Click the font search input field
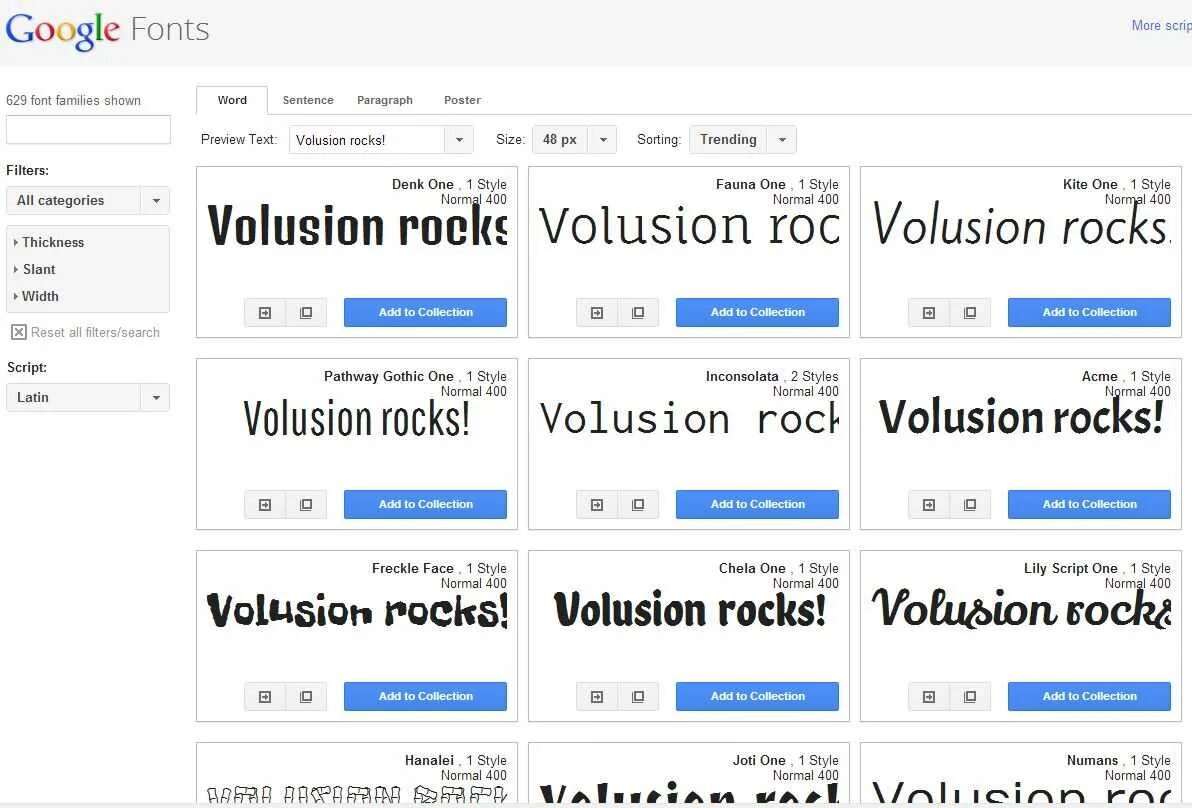 point(88,130)
